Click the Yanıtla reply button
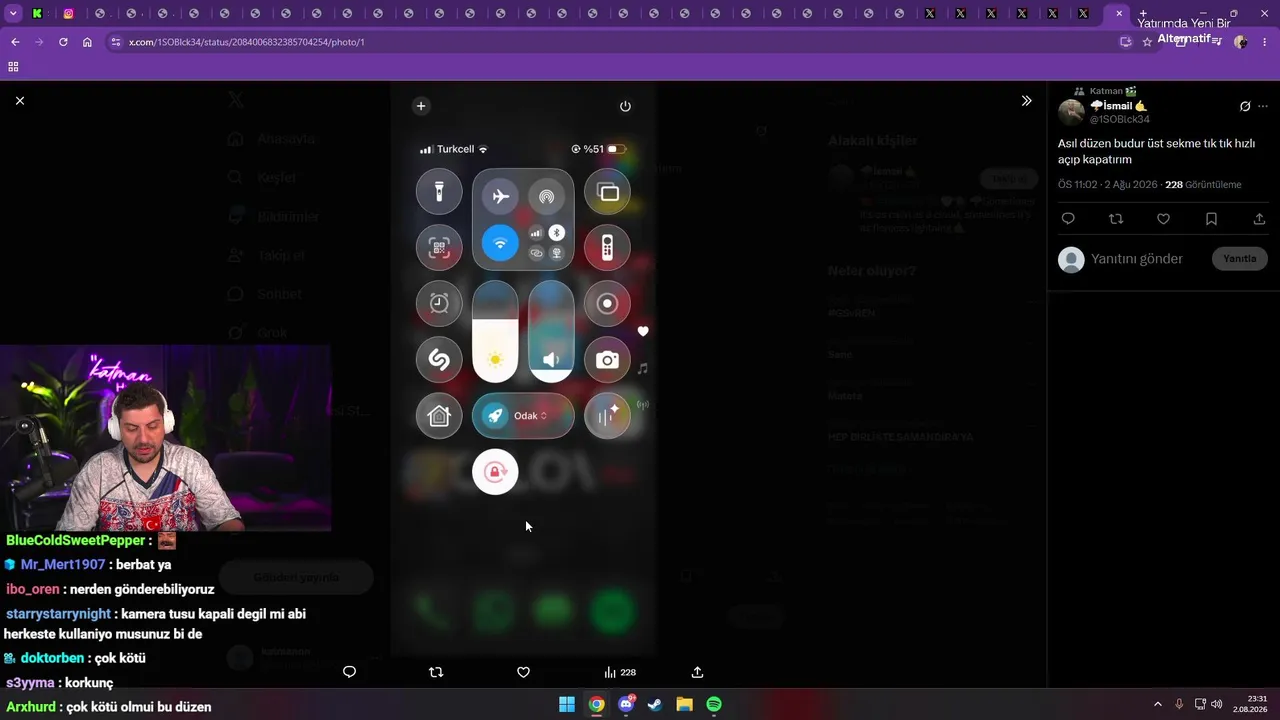The width and height of the screenshot is (1280, 720). pyautogui.click(x=1240, y=259)
